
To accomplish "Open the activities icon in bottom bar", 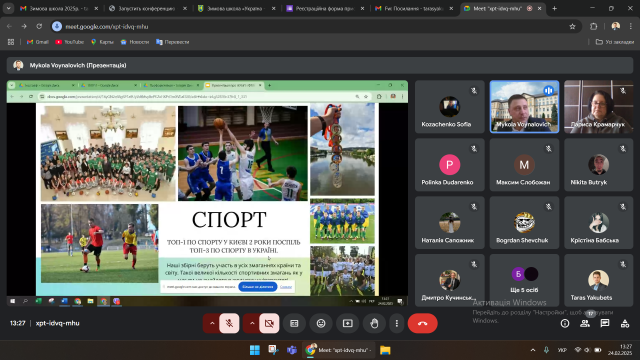I will 625,323.
